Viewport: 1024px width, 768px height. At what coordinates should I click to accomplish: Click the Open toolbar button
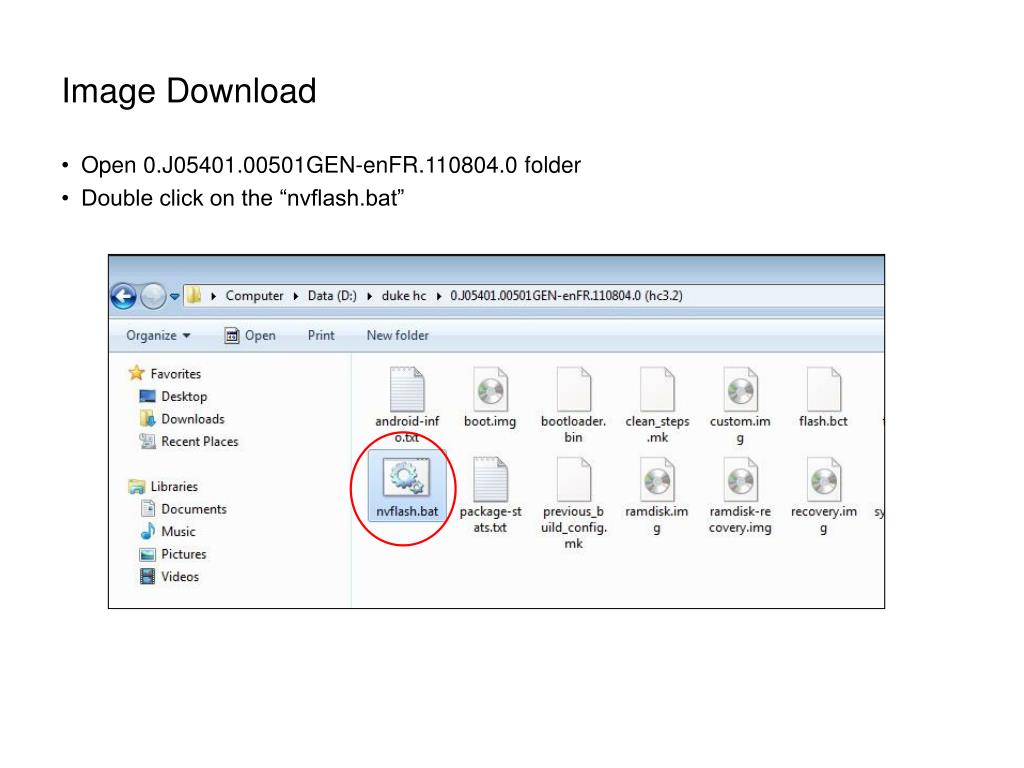click(250, 335)
